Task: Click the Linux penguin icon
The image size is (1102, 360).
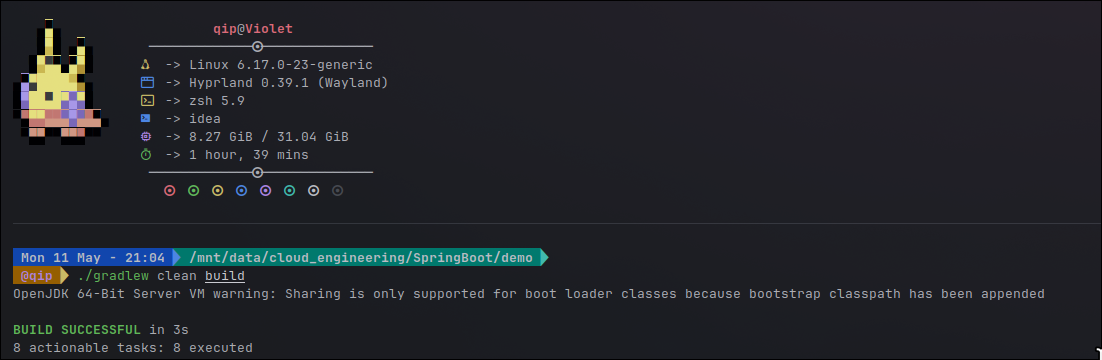Action: pos(146,65)
